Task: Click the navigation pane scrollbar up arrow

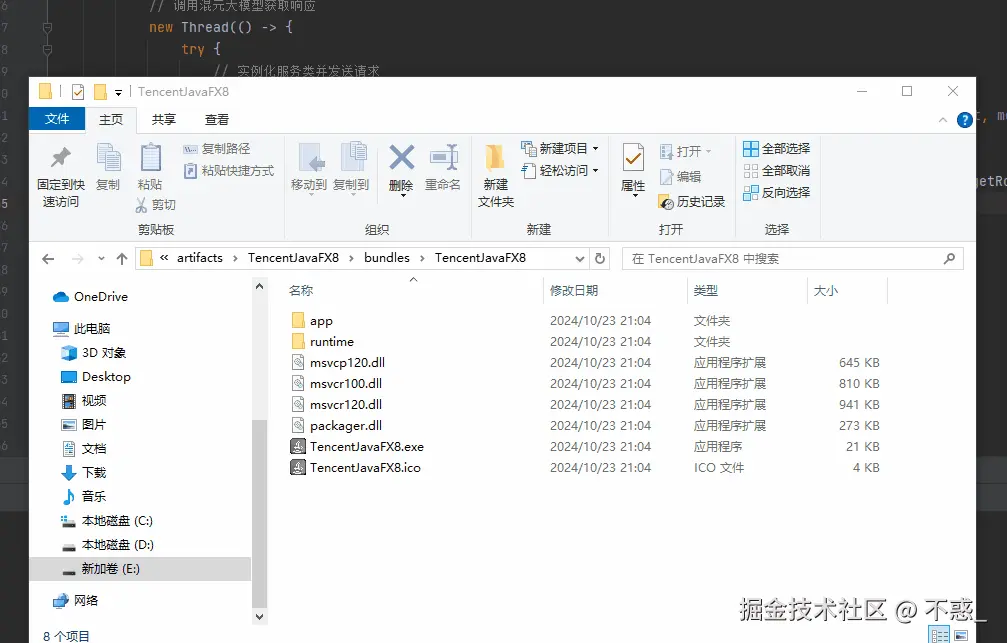Action: (x=259, y=286)
